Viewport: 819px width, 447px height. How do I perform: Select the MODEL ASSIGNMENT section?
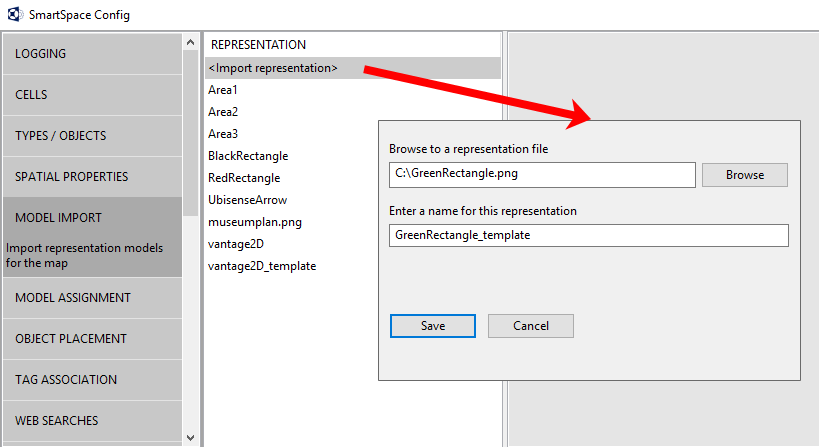coord(92,298)
